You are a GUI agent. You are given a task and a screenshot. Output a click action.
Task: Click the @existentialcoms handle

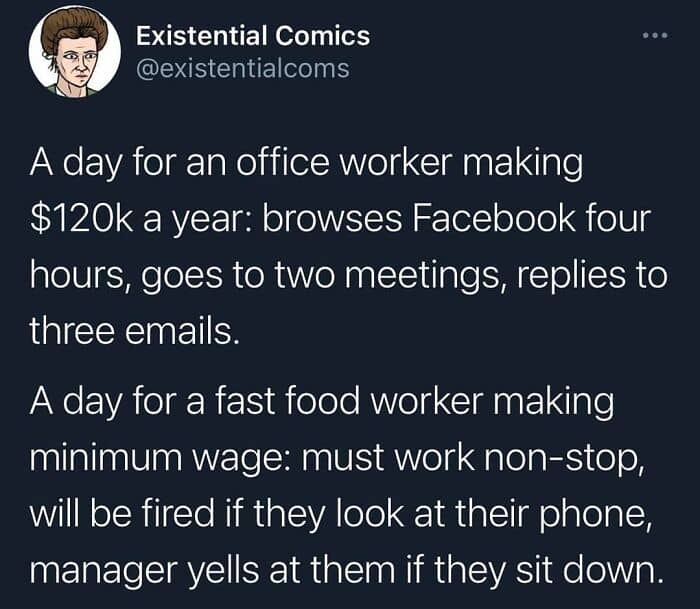pyautogui.click(x=242, y=68)
